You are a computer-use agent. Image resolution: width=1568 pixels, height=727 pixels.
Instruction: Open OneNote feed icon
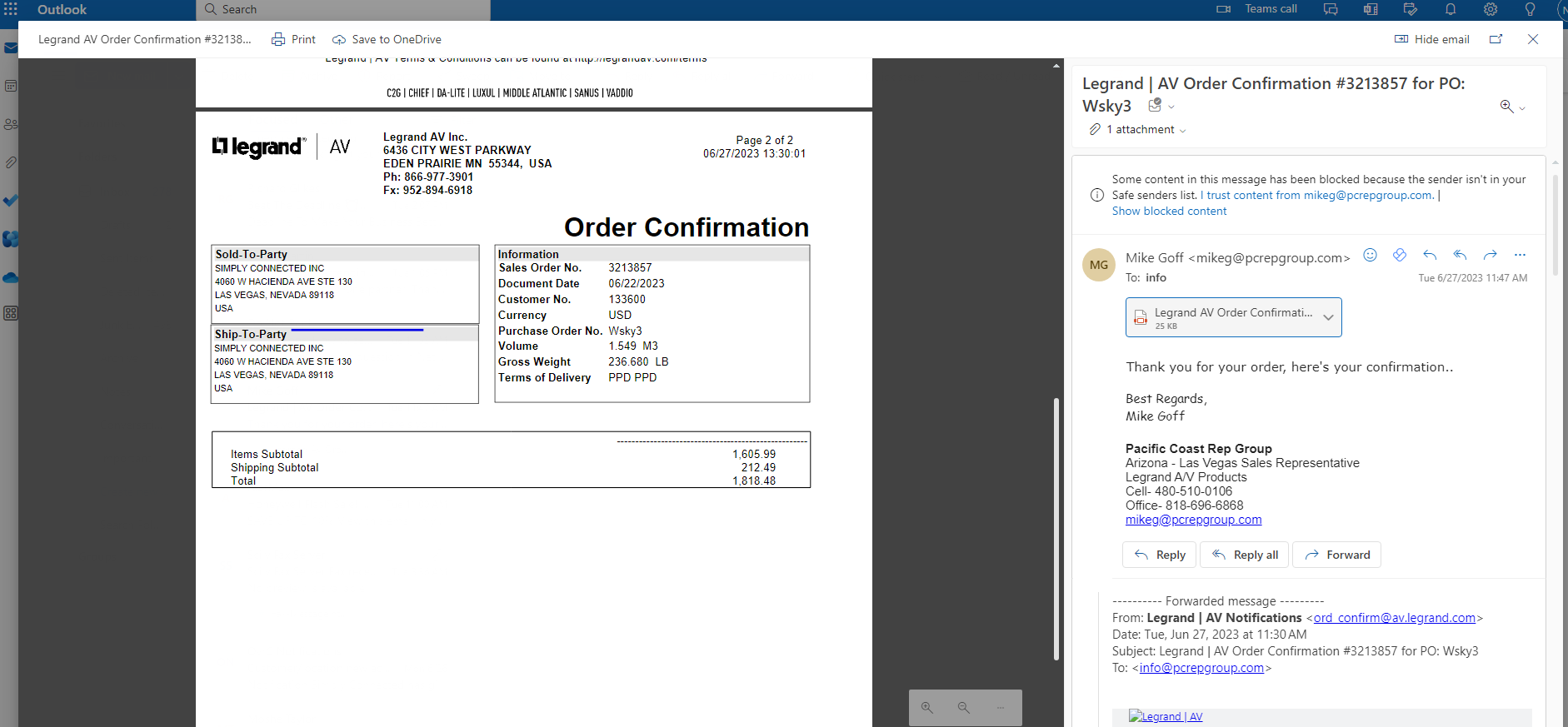[1371, 9]
